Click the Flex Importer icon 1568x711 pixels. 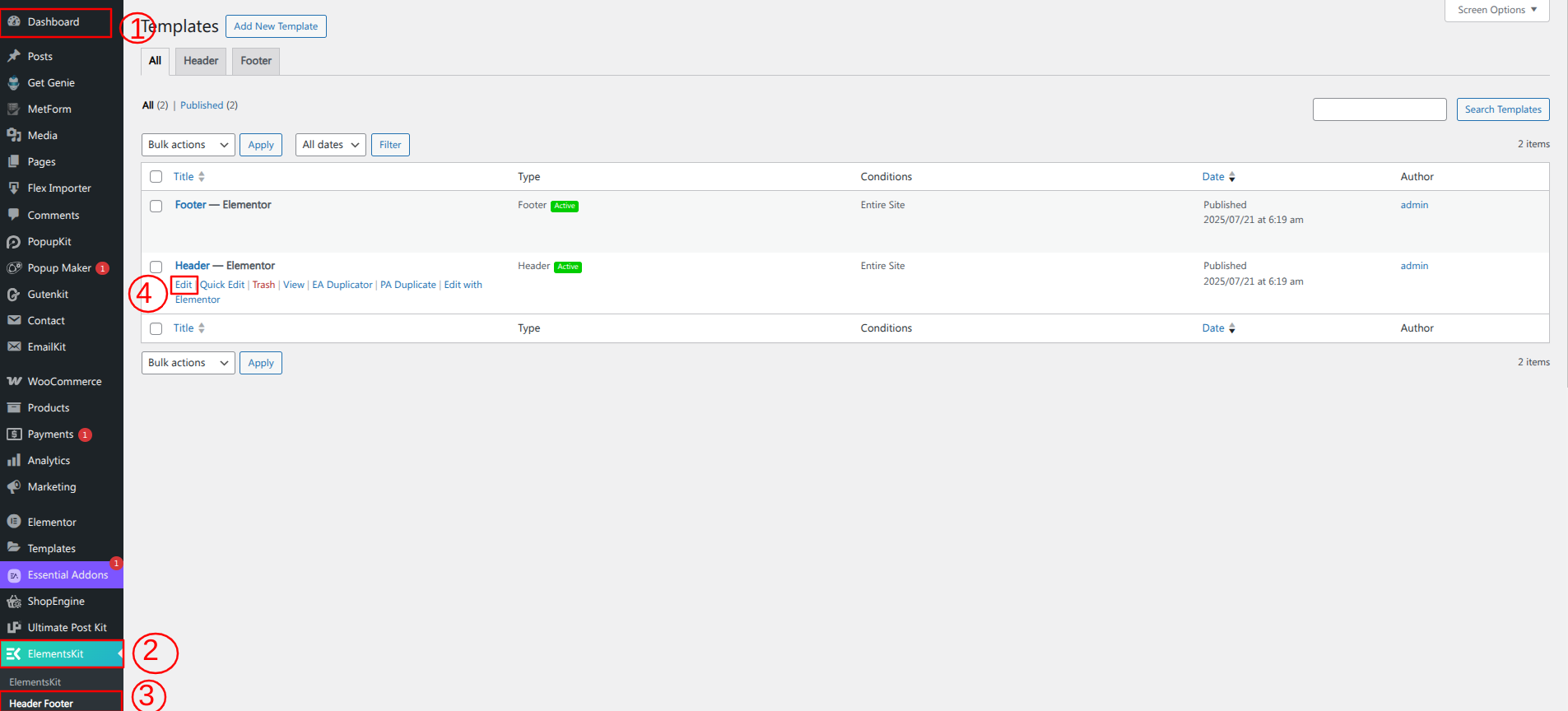coord(14,188)
